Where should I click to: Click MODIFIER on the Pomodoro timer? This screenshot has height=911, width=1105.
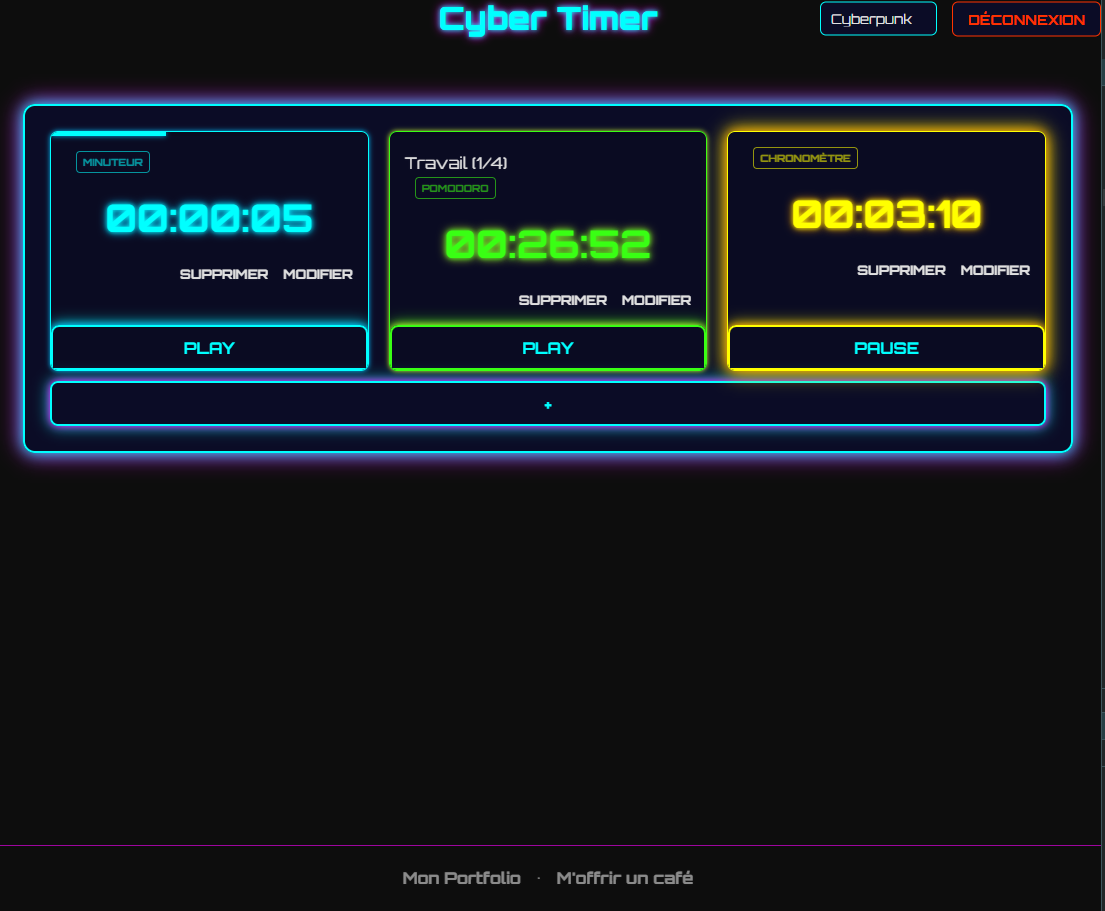coord(656,299)
